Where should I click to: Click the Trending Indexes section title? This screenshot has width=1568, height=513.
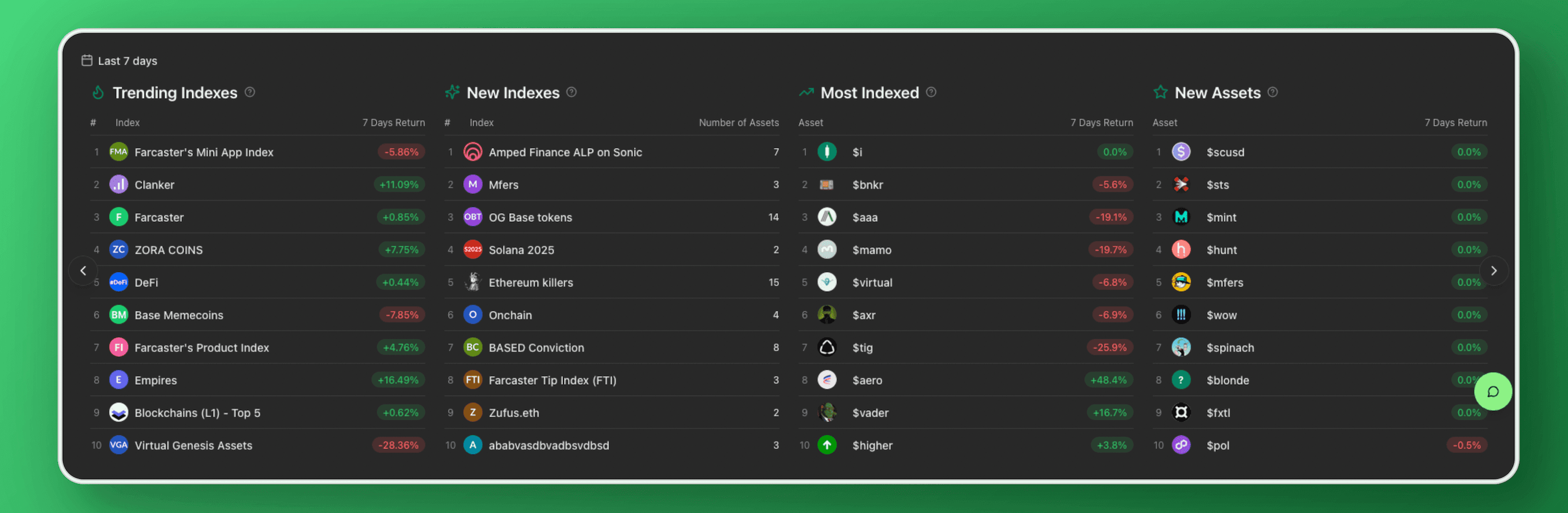(175, 92)
